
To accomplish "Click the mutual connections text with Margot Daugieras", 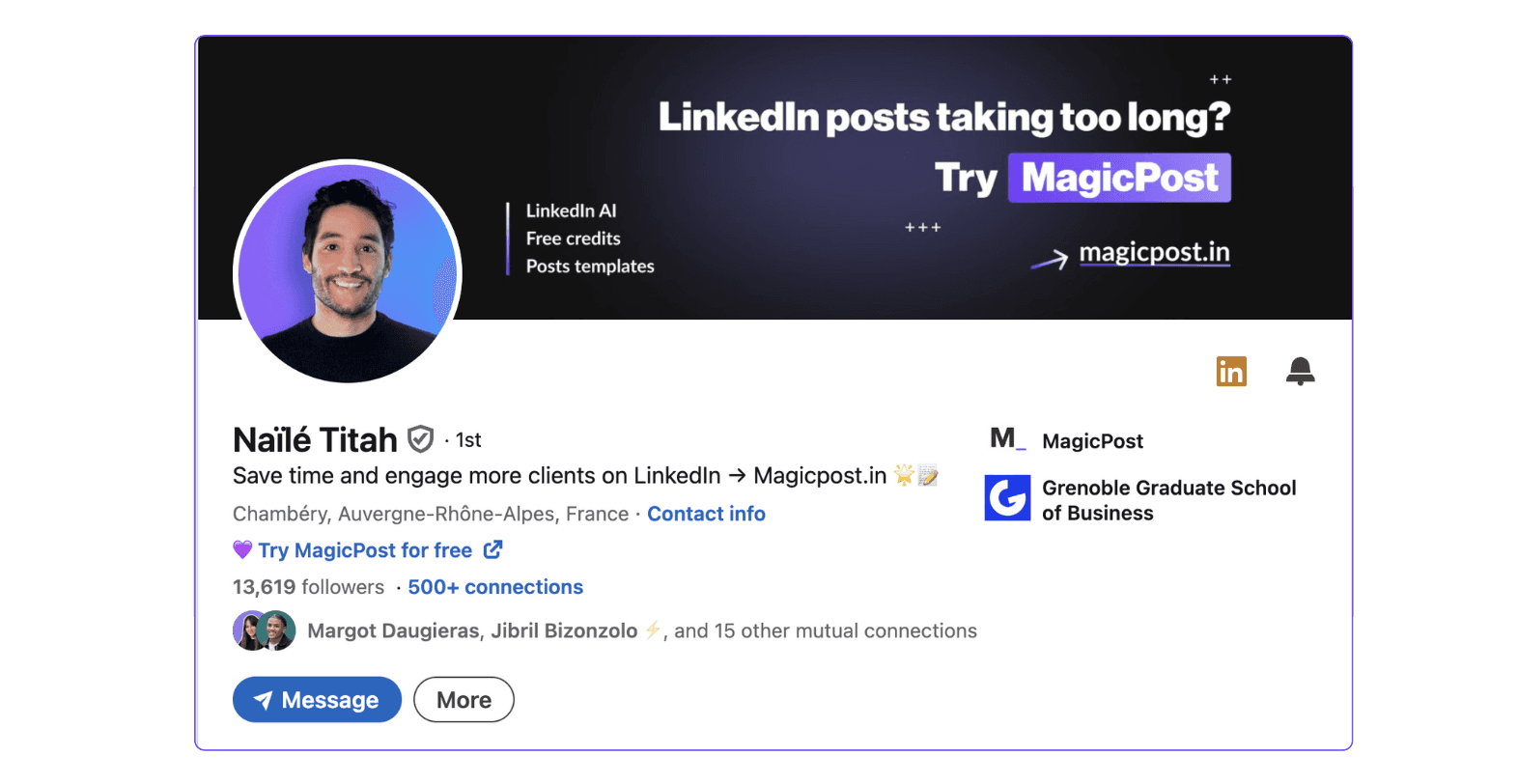I will point(642,630).
